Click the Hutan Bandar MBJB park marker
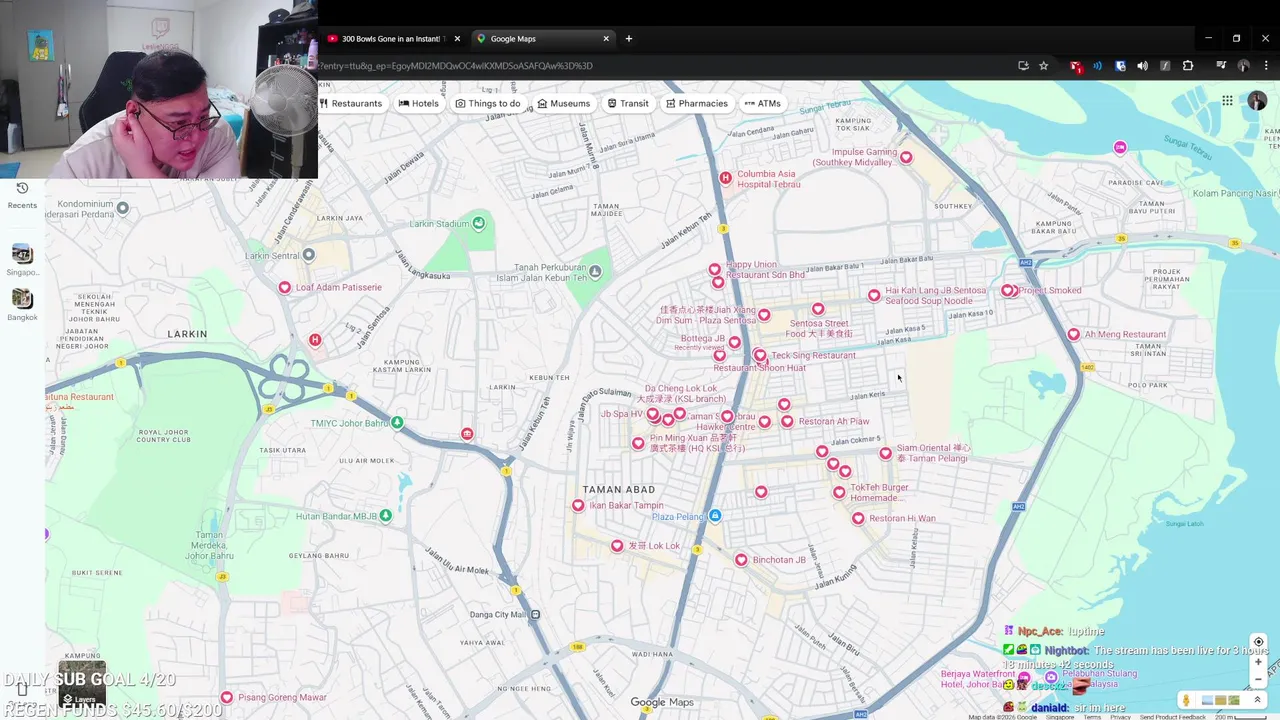The image size is (1280, 720). 386,516
